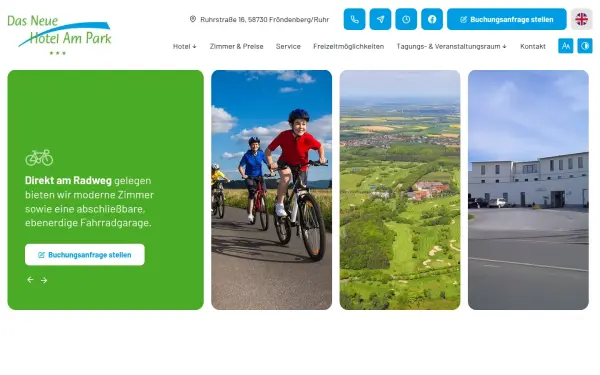The image size is (600, 375).
Task: Click the 'Direkt am Radweg' heading text
Action: (x=68, y=180)
